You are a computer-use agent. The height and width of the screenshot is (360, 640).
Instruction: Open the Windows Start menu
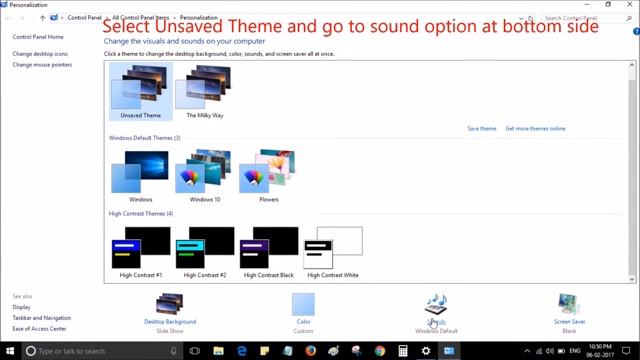pos(10,351)
